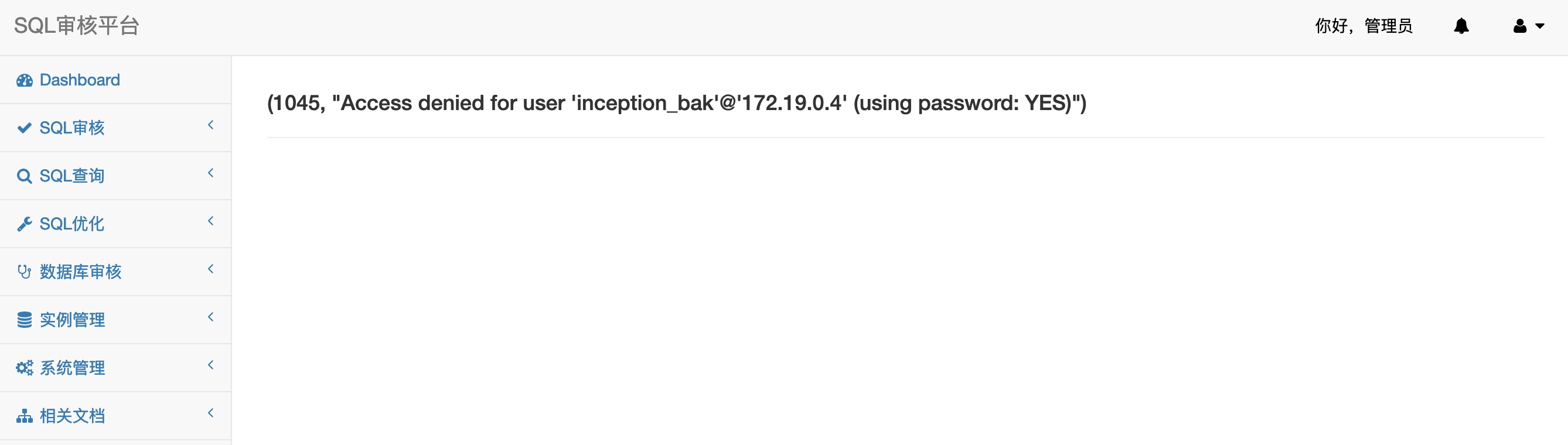Expand the 实例管理 submenu chevron
This screenshot has width=1568, height=445.
point(210,317)
